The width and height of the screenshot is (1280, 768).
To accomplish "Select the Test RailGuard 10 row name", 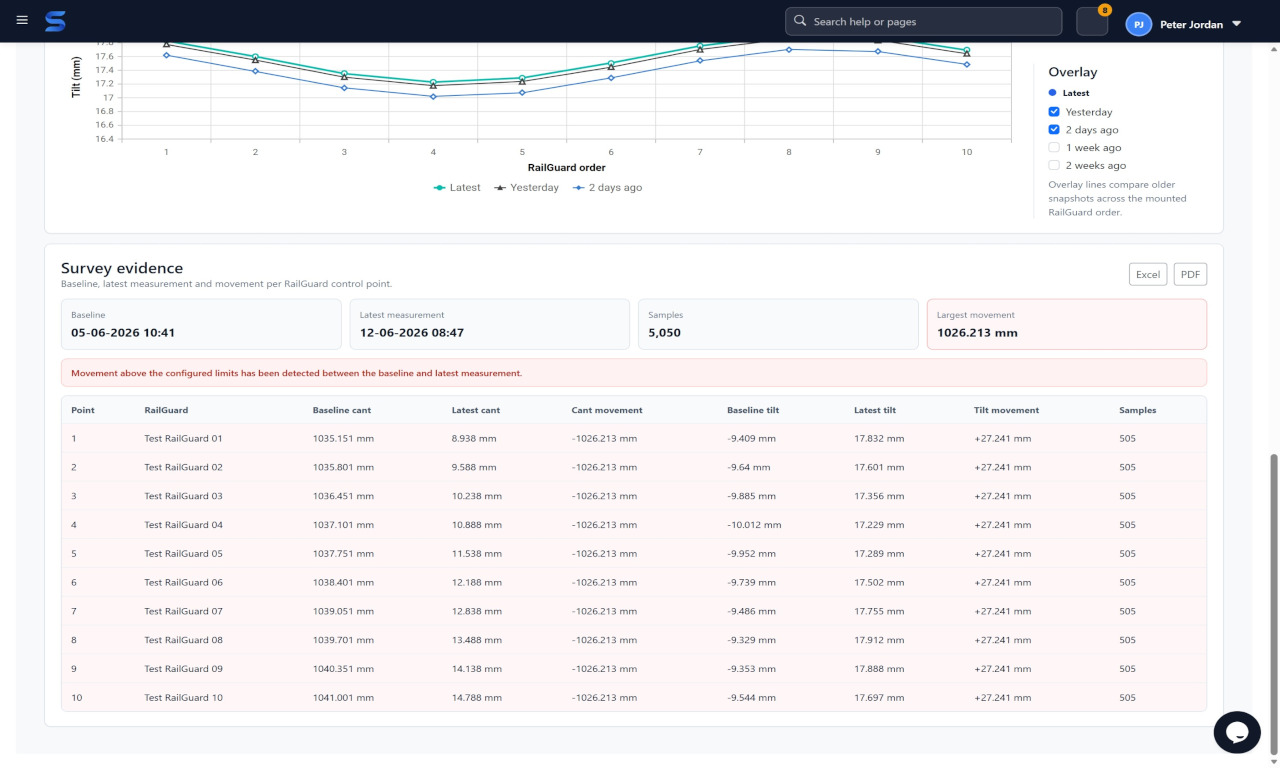I will [x=183, y=698].
